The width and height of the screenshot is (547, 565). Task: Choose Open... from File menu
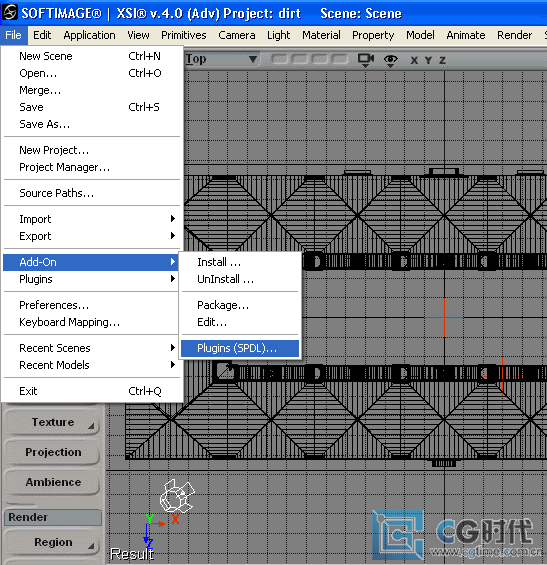92,73
